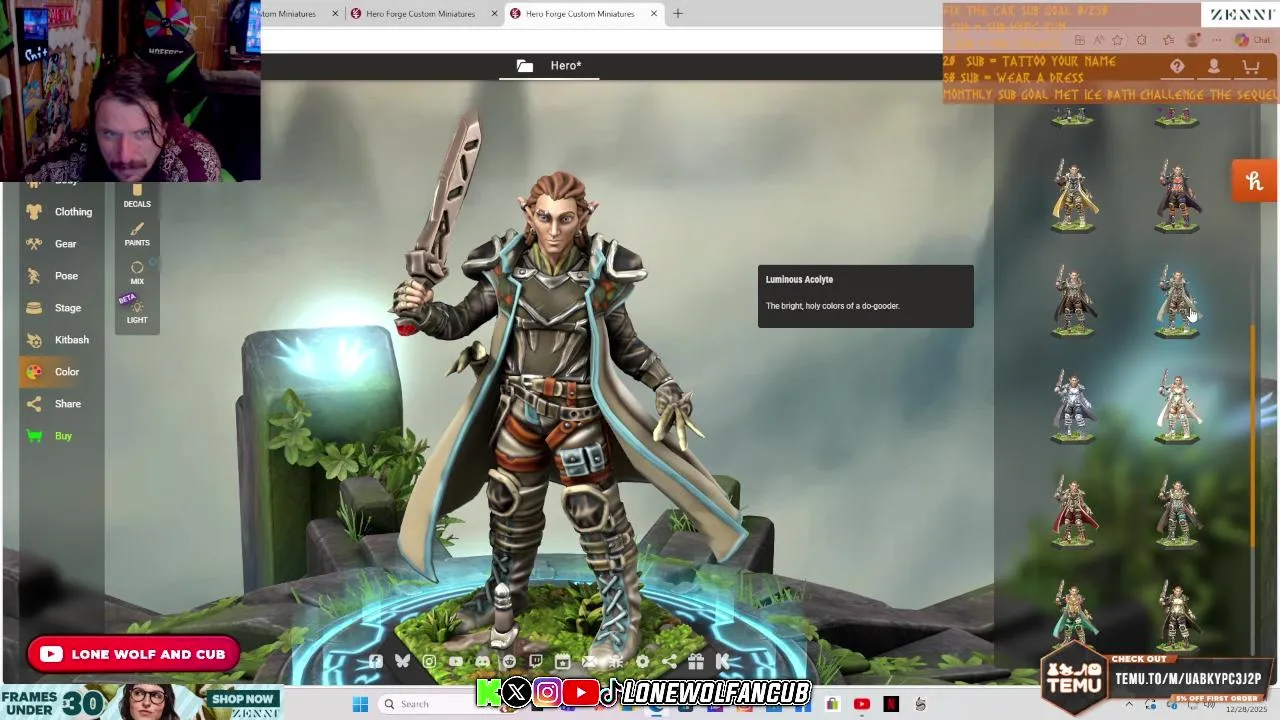Screen dimensions: 1280x720
Task: Click the color presets panel scrollbar
Action: [1252, 436]
